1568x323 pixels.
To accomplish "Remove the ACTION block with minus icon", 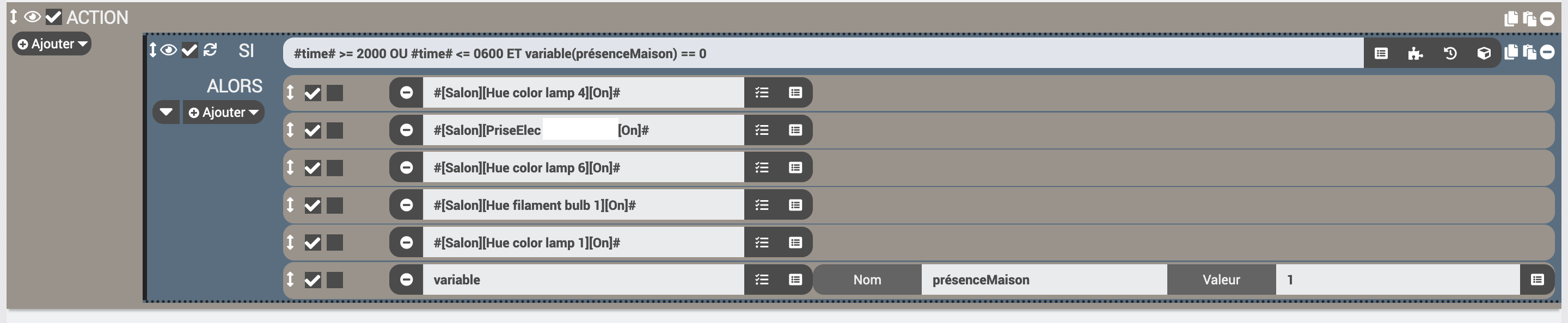I will 1547,19.
